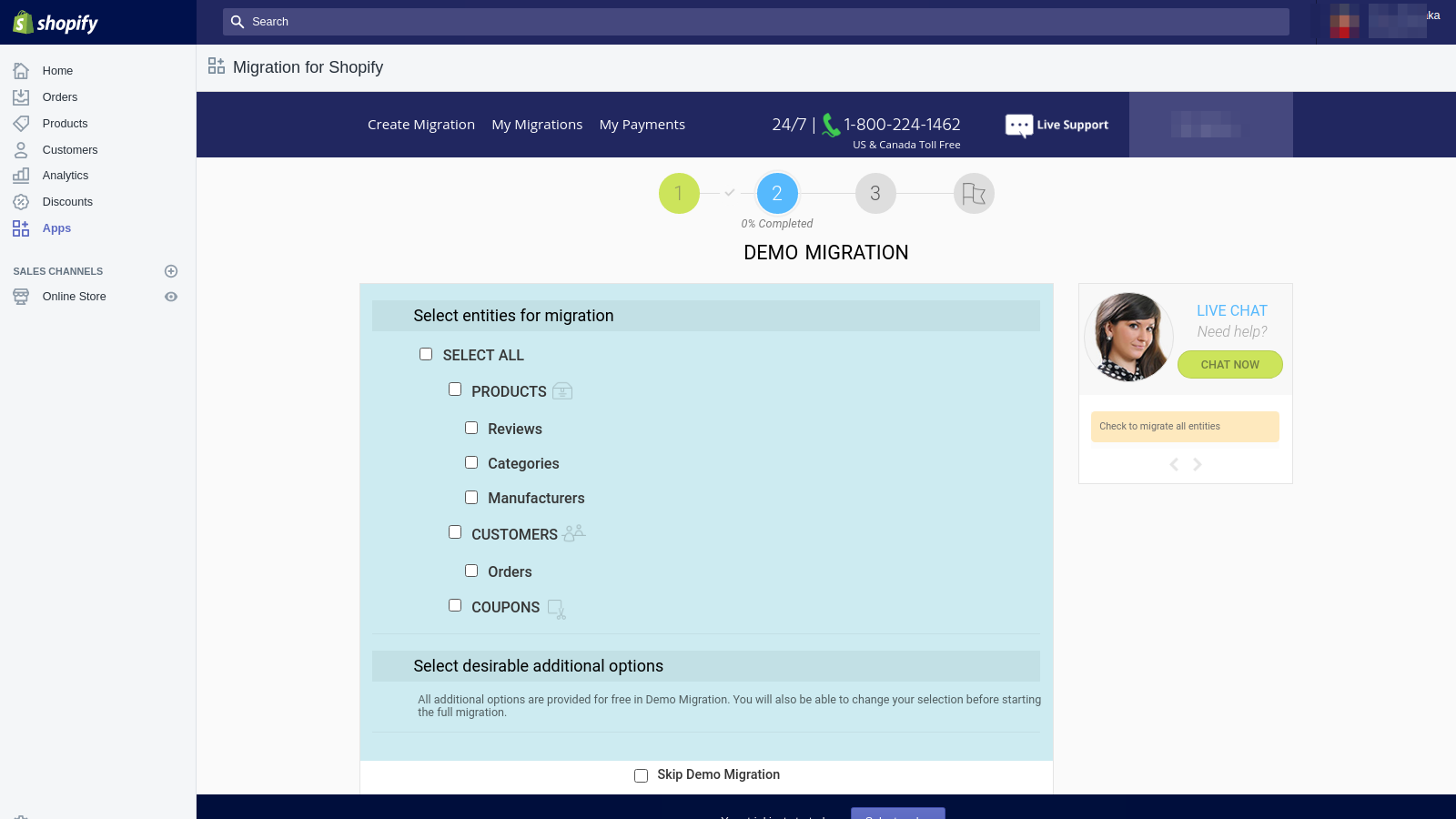Enable the COUPONS checkbox
Image resolution: width=1456 pixels, height=819 pixels.
455,605
